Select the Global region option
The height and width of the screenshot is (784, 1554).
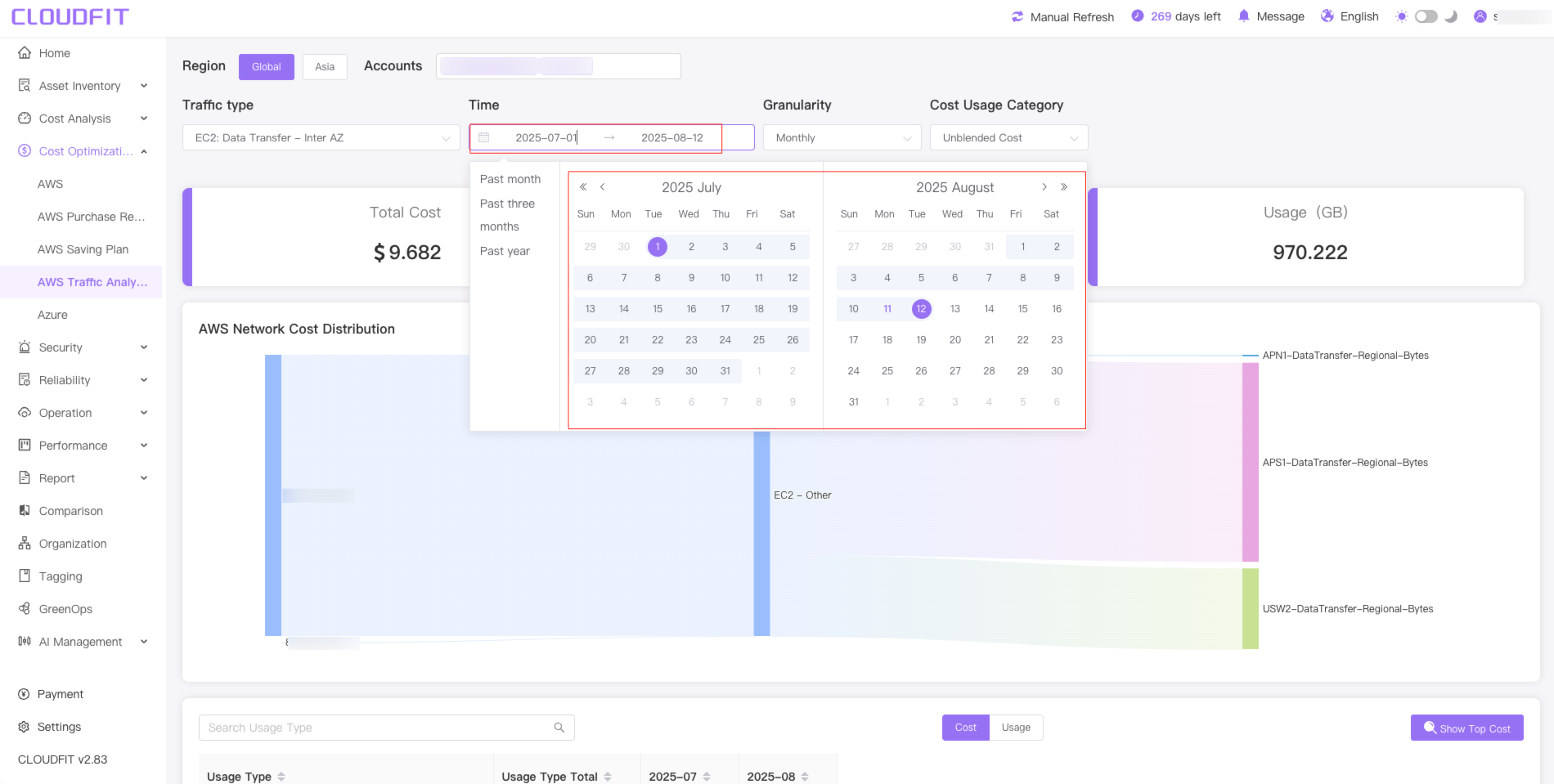(x=267, y=67)
